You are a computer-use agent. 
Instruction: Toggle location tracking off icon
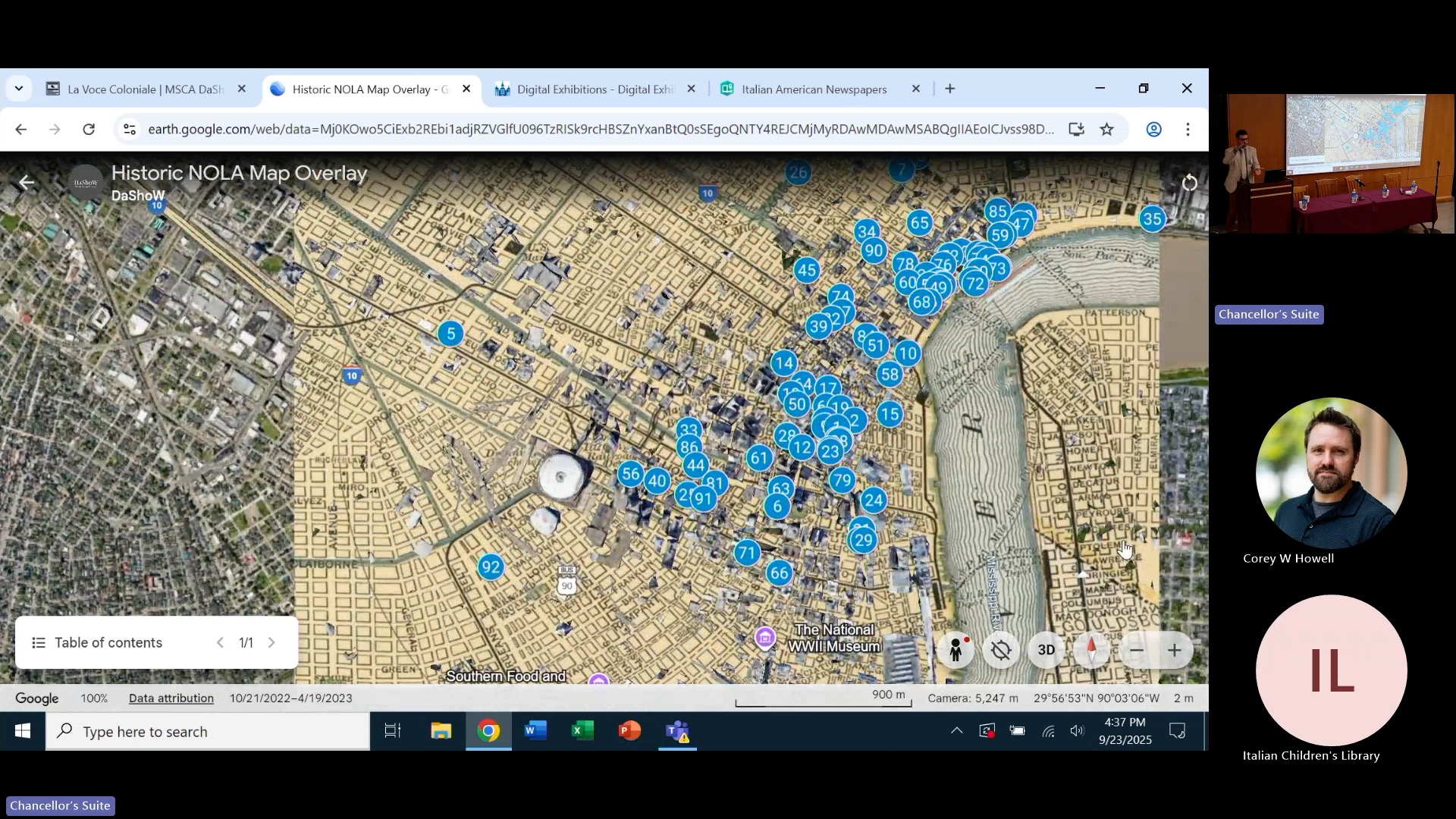click(1001, 650)
